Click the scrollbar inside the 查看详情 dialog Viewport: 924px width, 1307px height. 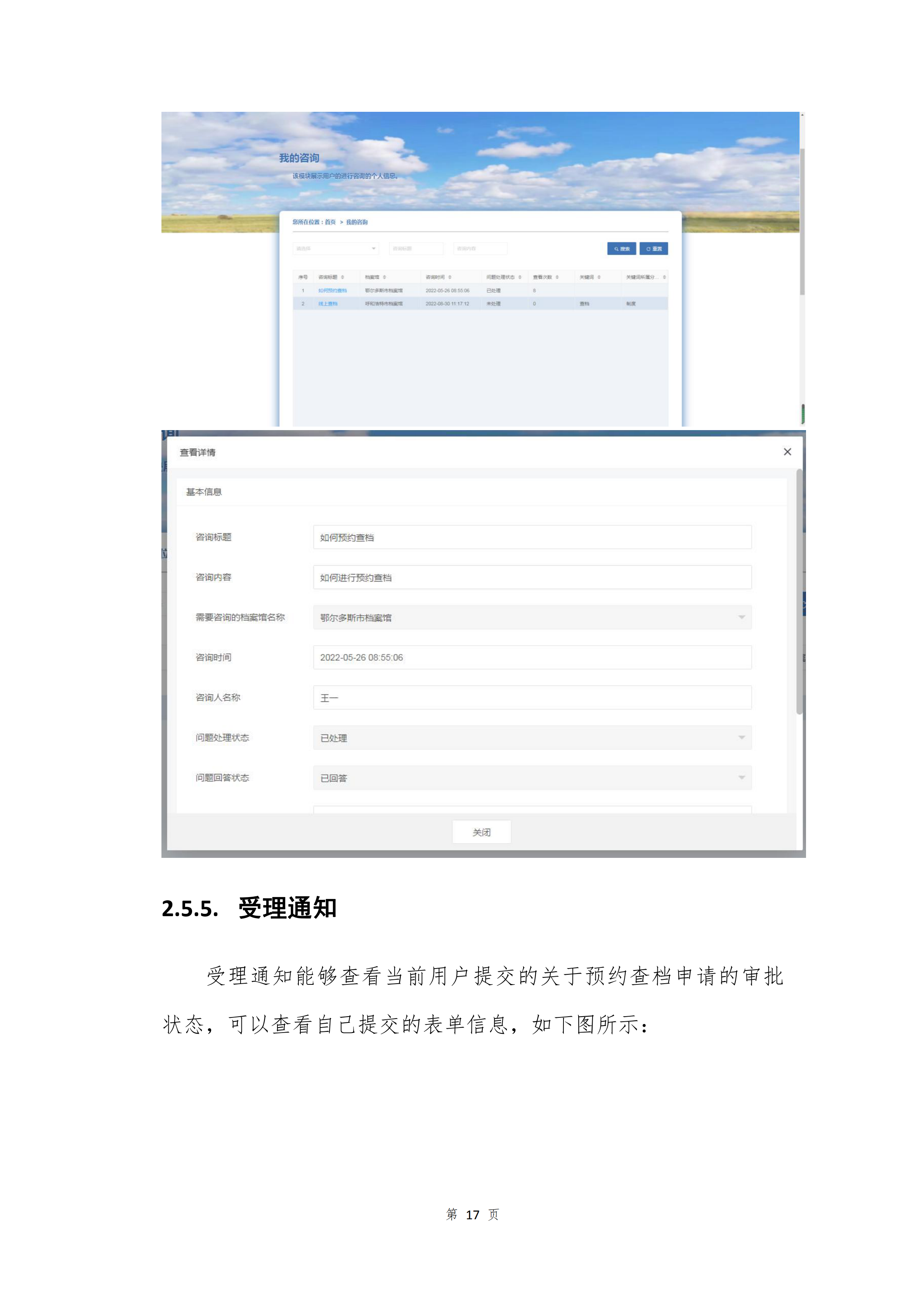[799, 592]
